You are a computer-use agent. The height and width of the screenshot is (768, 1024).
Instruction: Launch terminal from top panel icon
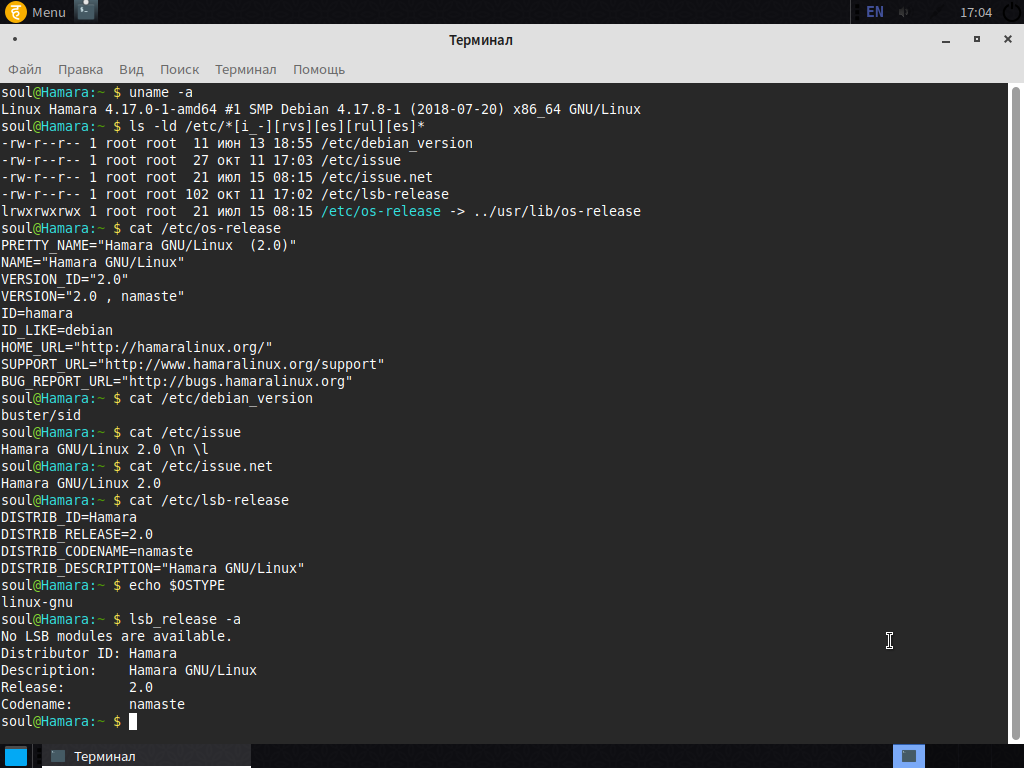(x=86, y=10)
